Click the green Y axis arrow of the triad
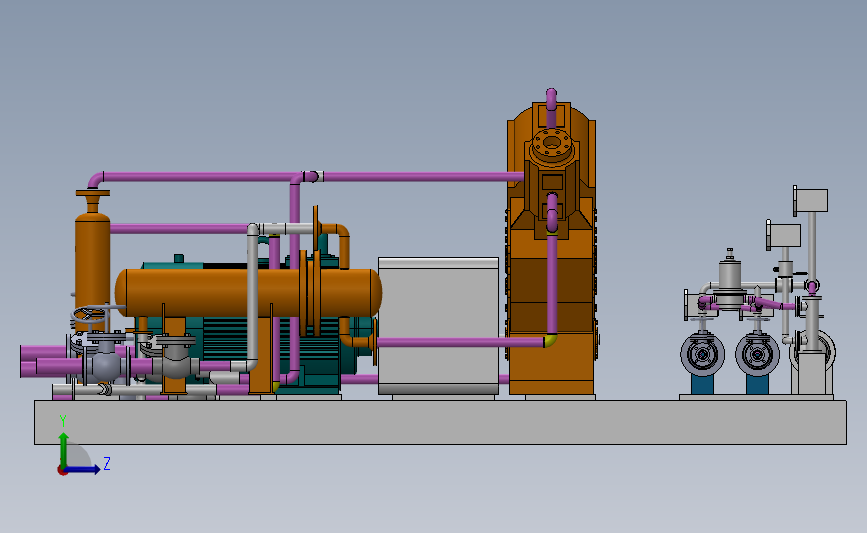The width and height of the screenshot is (867, 533). click(x=64, y=449)
